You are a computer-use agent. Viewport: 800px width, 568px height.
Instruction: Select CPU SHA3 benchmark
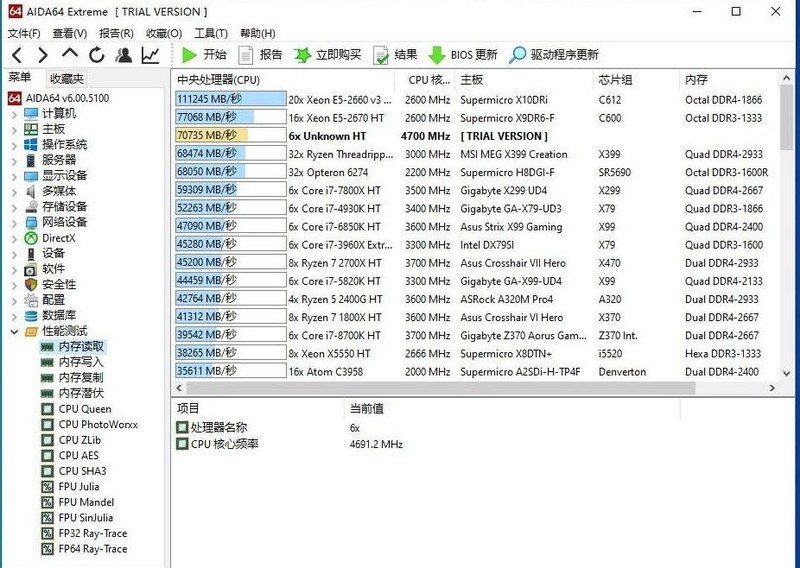[74, 471]
